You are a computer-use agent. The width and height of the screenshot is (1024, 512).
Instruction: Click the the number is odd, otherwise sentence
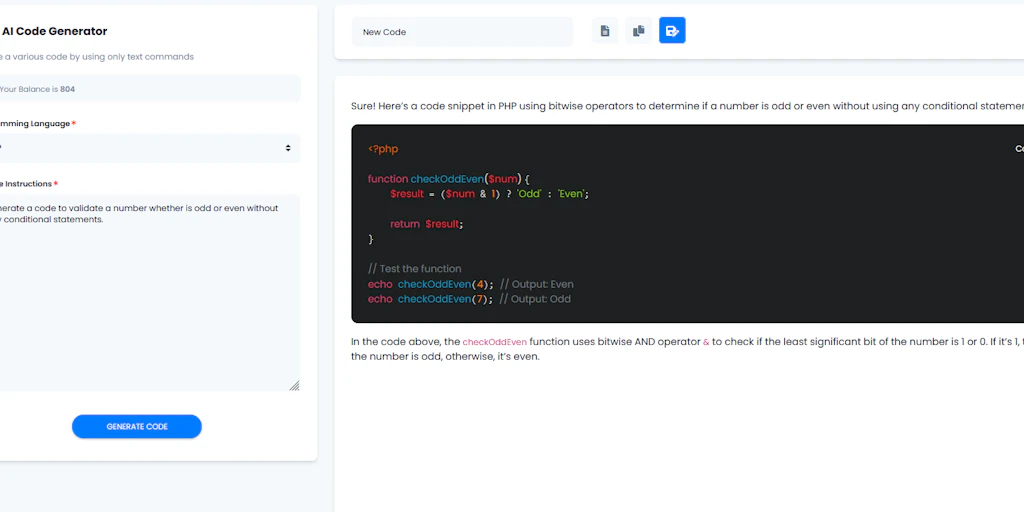pyautogui.click(x=445, y=357)
